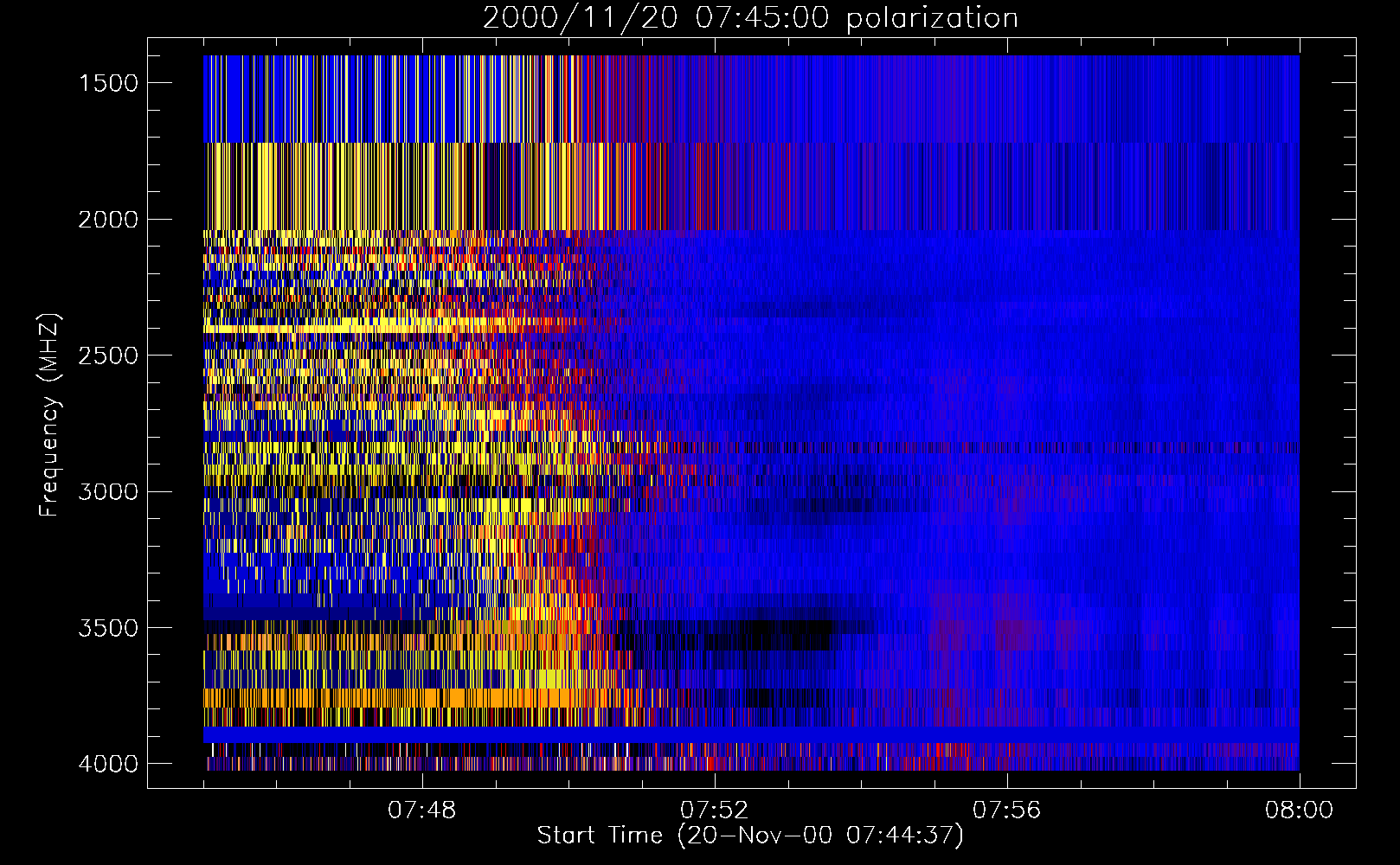Screen dimensions: 1400x865
Task: Select the 2000 frequency axis label
Action: click(108, 220)
